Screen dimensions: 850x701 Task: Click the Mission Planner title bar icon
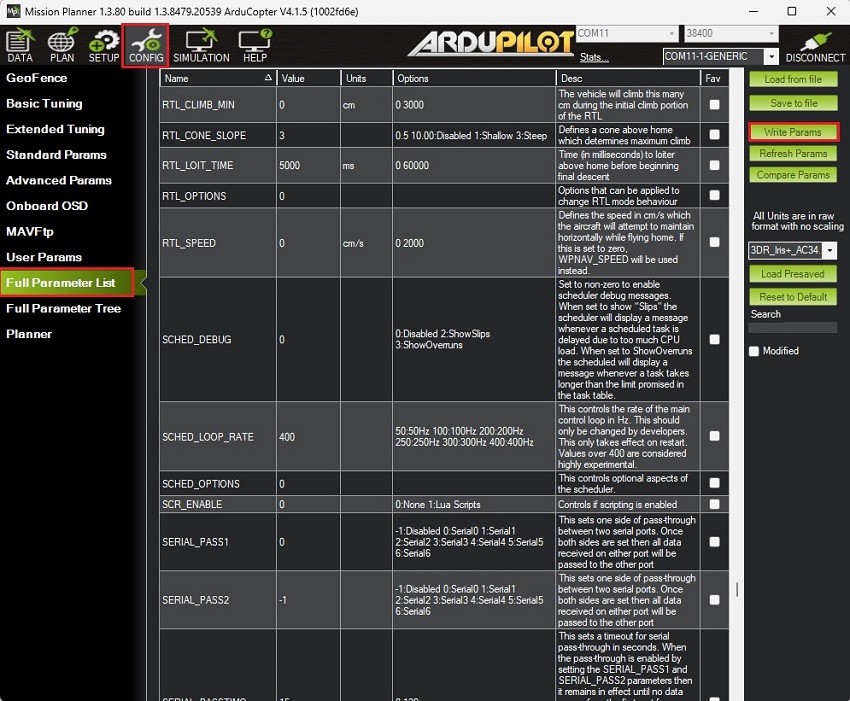pyautogui.click(x=13, y=11)
